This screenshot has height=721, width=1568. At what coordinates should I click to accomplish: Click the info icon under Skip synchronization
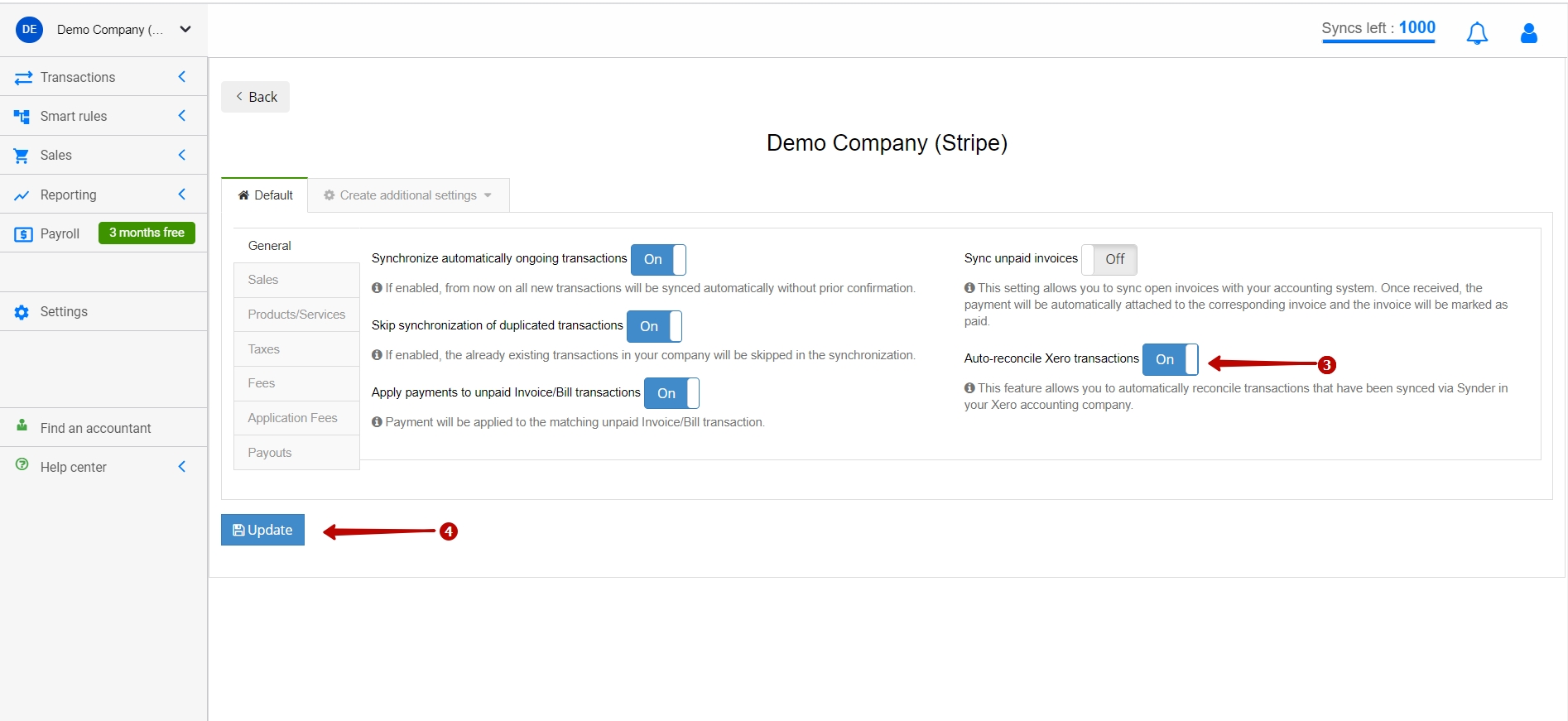point(377,355)
